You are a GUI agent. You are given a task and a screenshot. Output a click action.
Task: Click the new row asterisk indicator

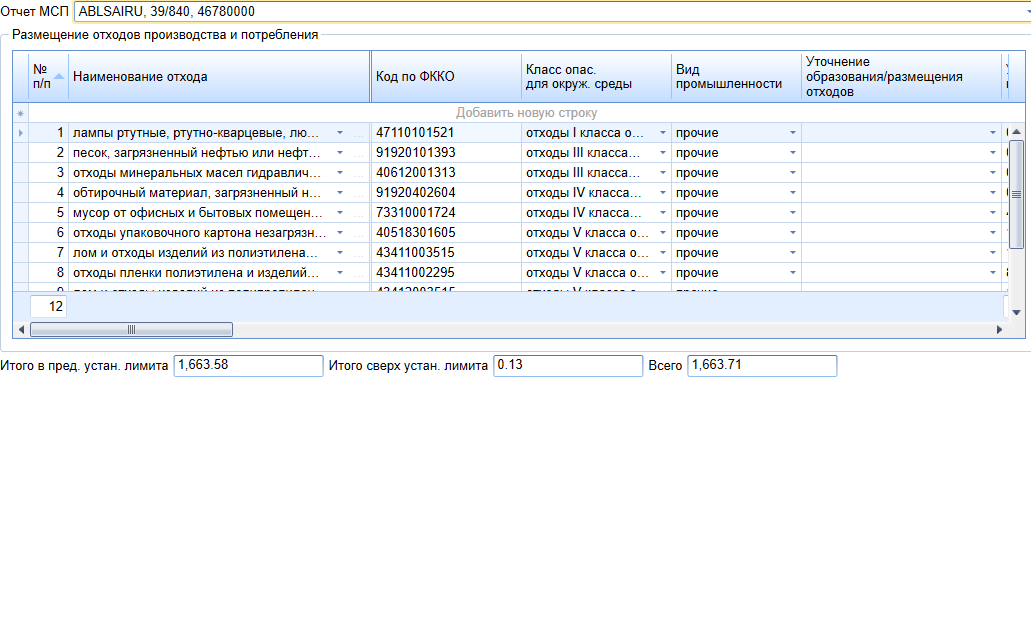[x=20, y=113]
